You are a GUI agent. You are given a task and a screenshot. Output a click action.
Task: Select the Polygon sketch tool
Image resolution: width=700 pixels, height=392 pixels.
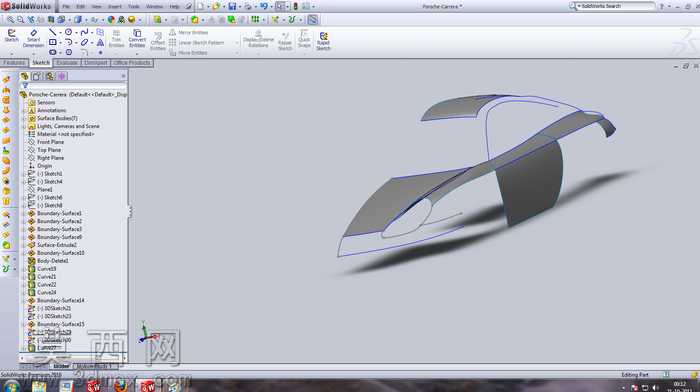click(x=68, y=52)
